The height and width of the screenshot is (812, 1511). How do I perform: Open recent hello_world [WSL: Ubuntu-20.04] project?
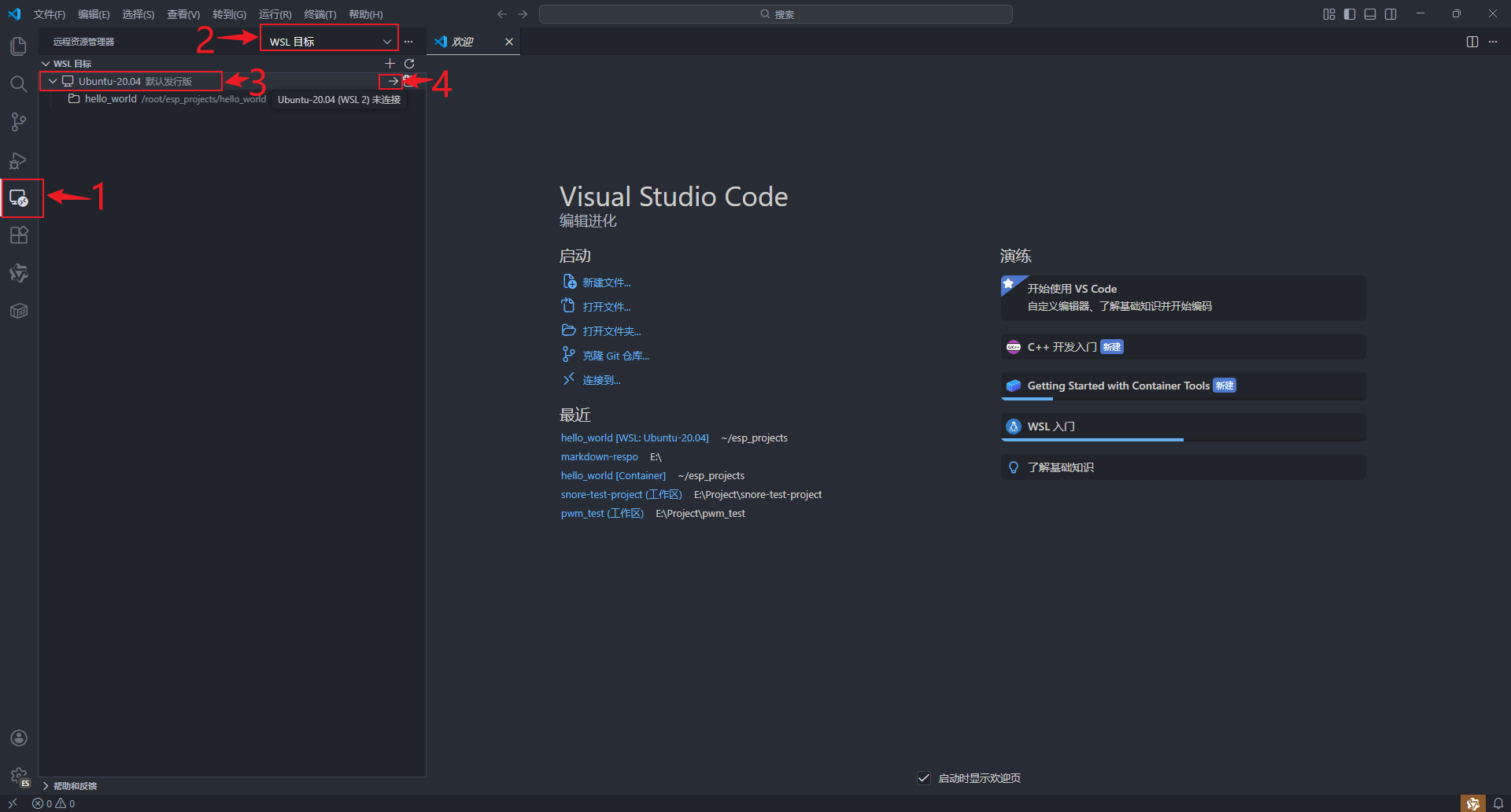click(x=635, y=438)
